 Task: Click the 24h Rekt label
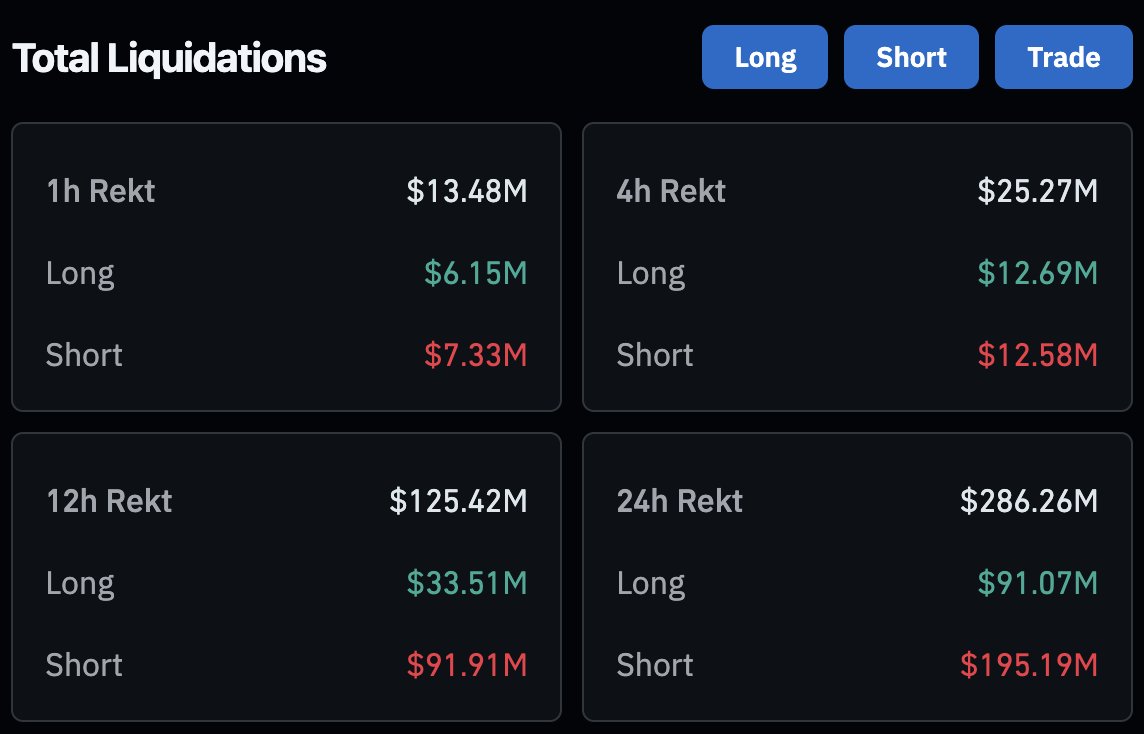(x=680, y=500)
